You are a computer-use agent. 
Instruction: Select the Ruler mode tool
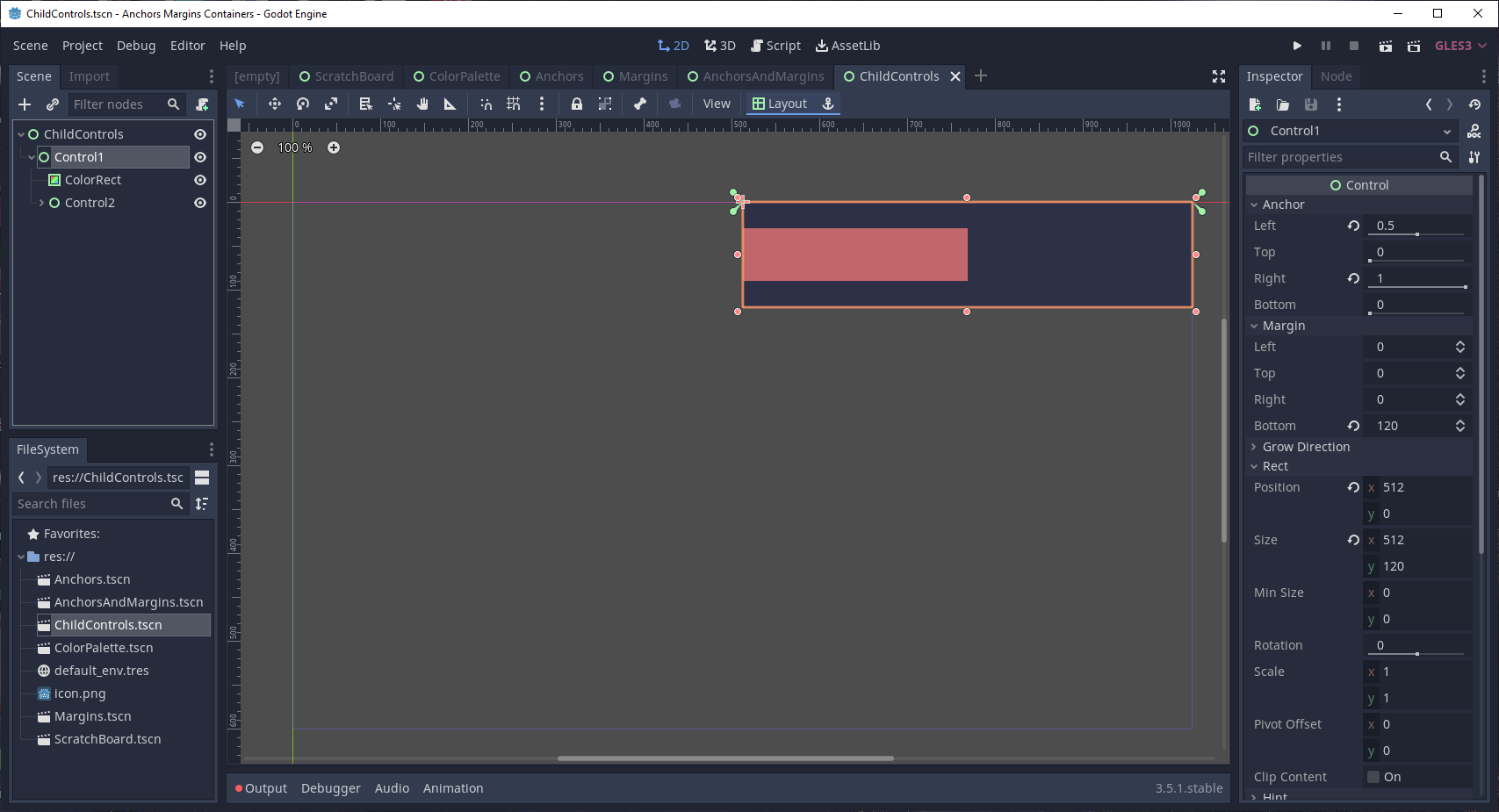point(450,104)
